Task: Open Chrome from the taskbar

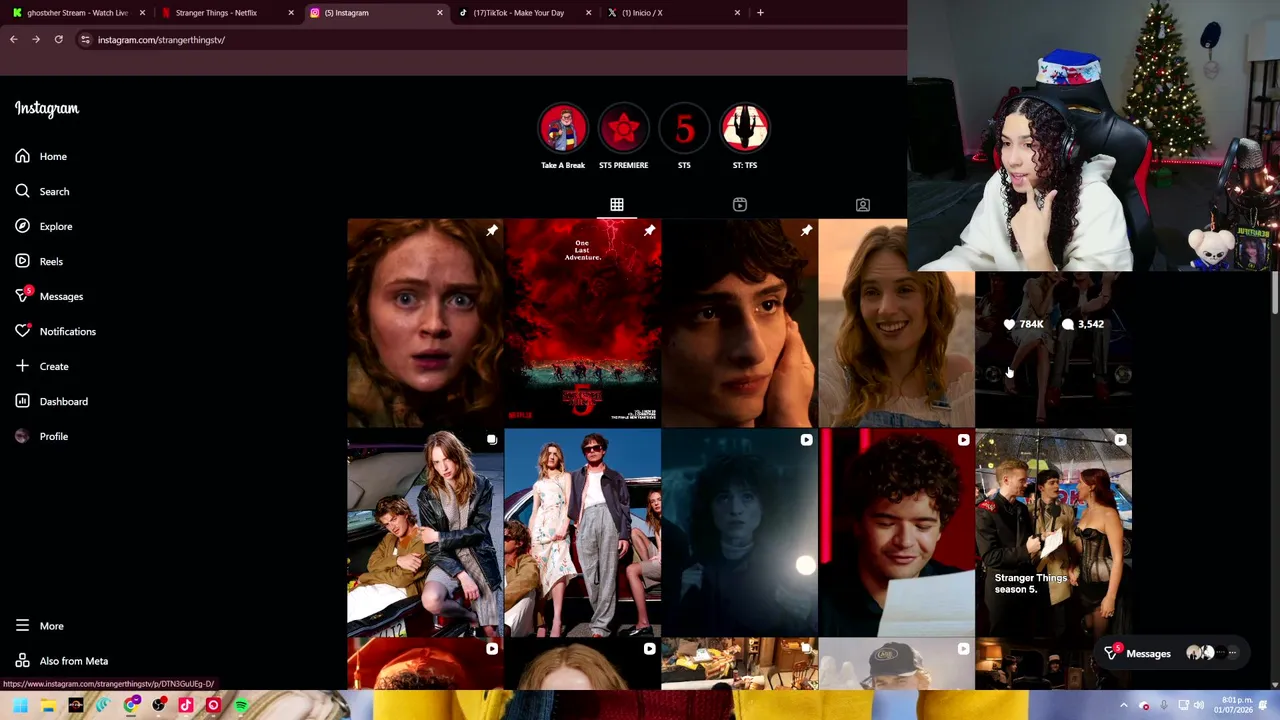Action: click(x=131, y=706)
